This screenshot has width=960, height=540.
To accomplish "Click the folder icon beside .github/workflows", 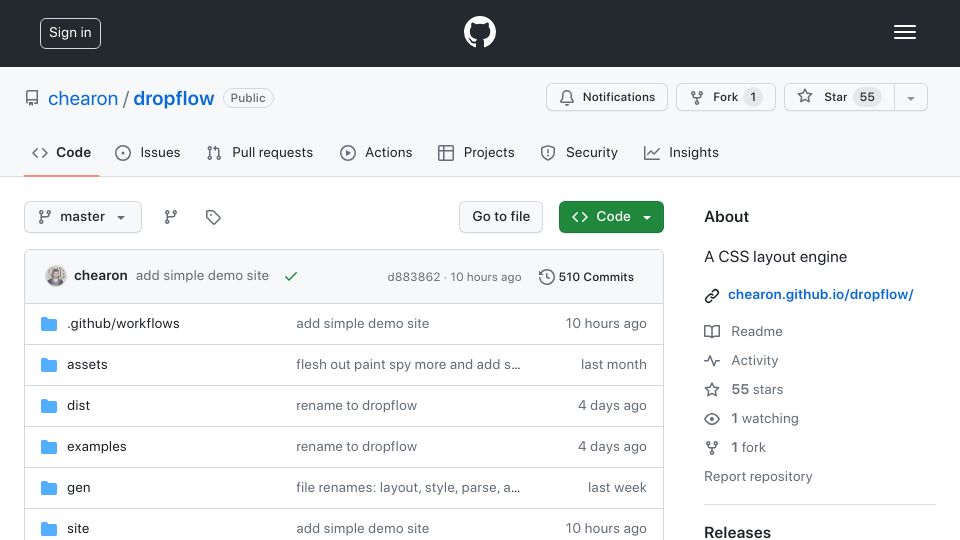I will point(49,324).
